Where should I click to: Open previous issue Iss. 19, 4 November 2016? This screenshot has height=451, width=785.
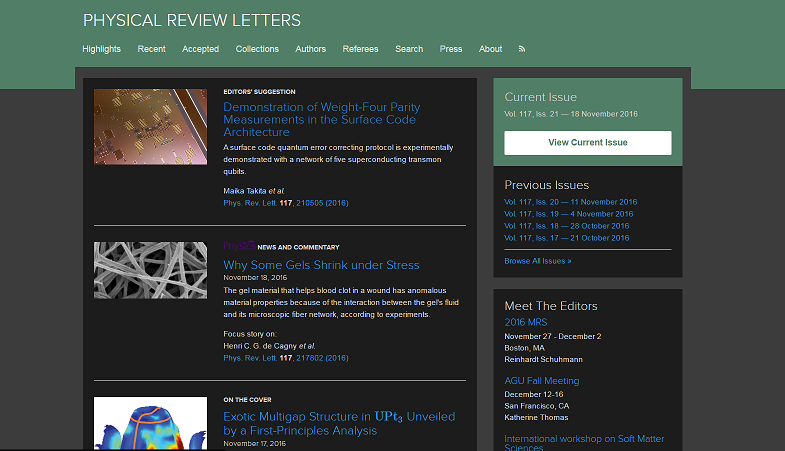(x=569, y=214)
